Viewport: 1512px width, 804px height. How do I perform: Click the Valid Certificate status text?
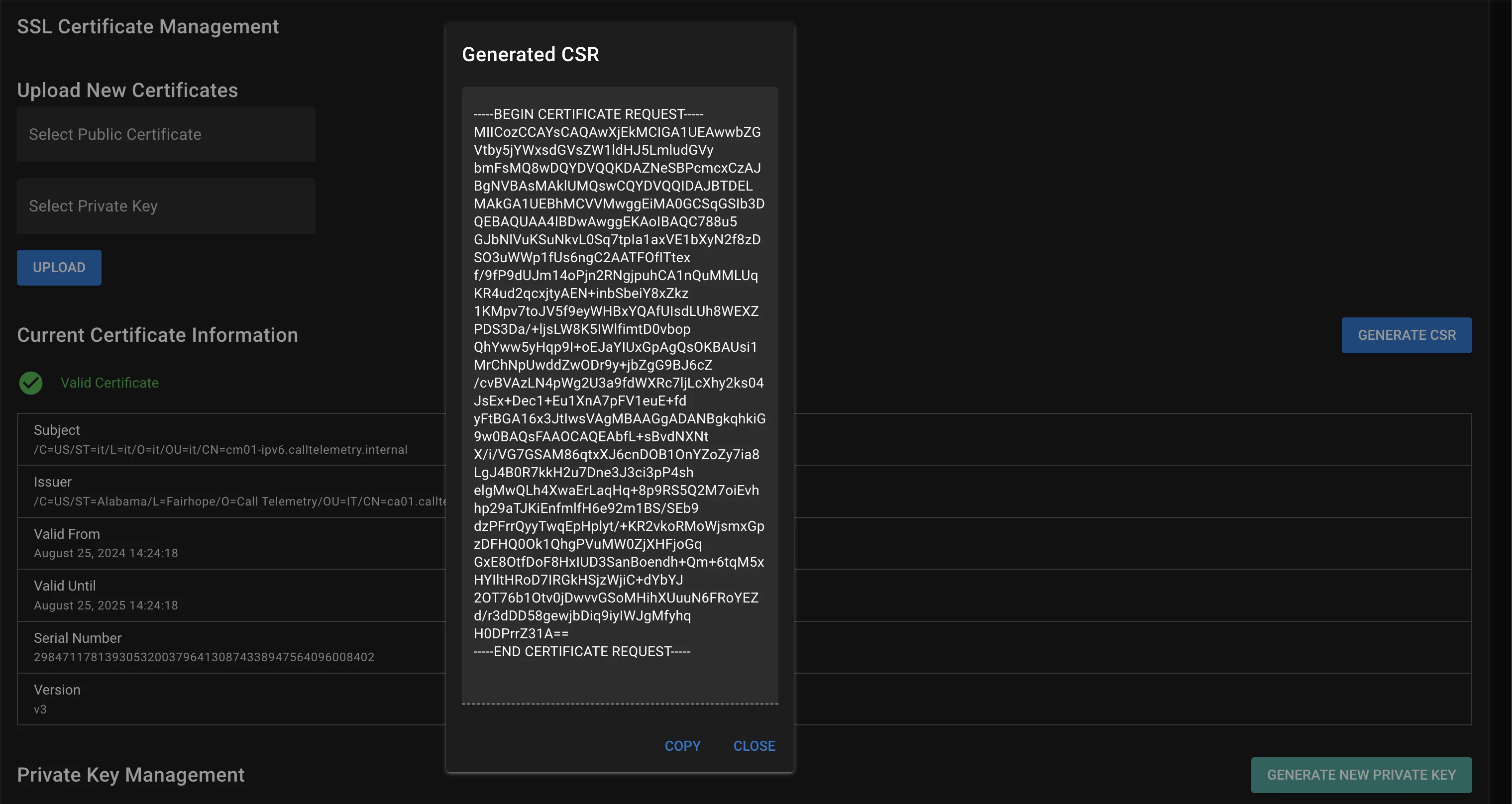coord(110,383)
